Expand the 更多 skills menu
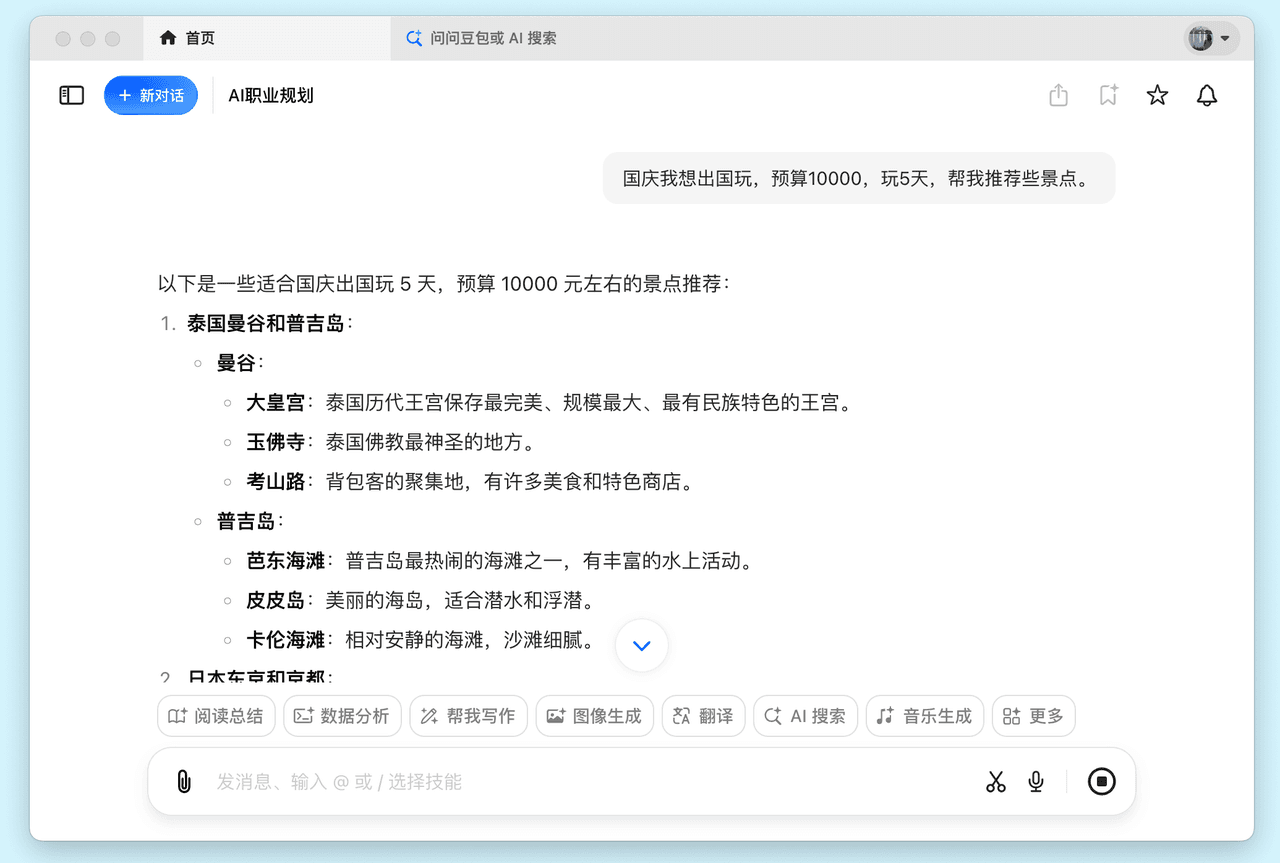 click(1033, 716)
